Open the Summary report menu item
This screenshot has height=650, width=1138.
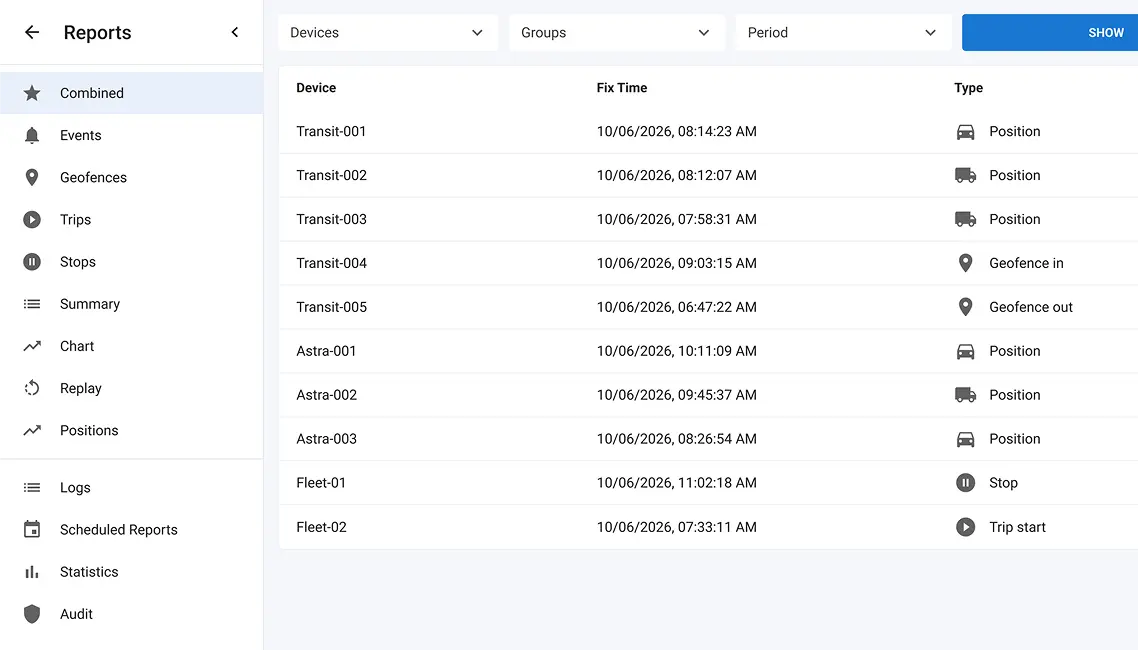[131, 304]
